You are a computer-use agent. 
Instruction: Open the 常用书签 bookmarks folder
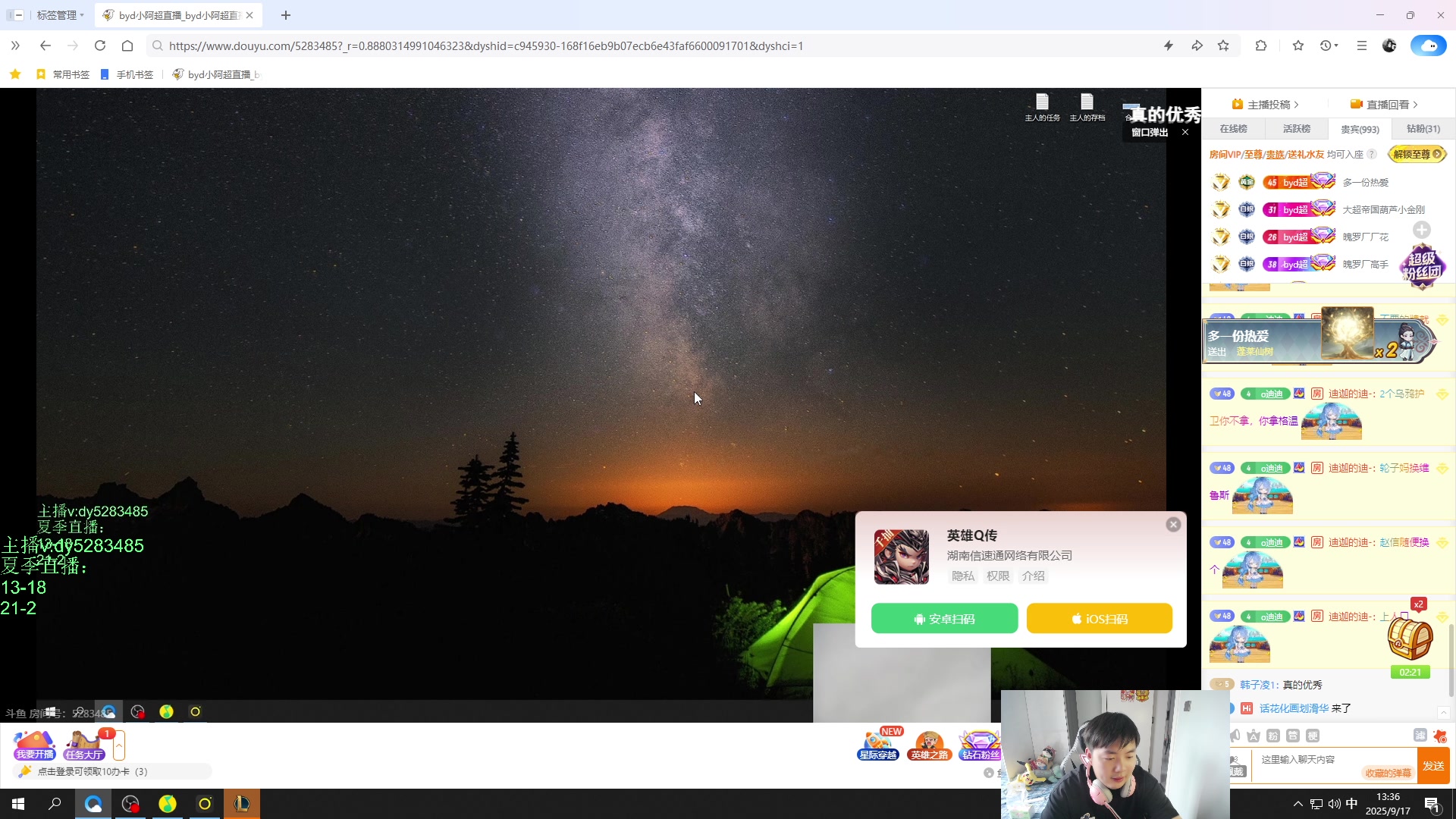(63, 74)
